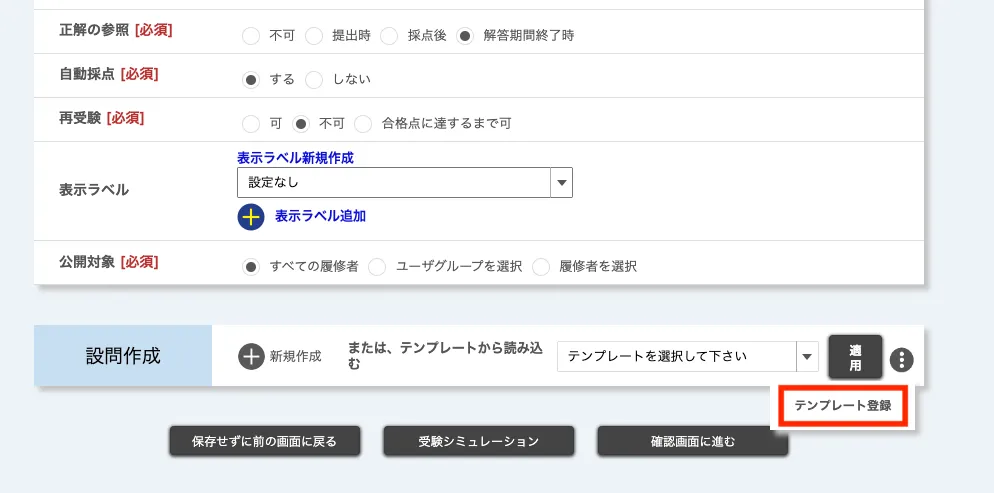Open the three-dot more options menu
Viewport: 994px width, 493px height.
[902, 360]
